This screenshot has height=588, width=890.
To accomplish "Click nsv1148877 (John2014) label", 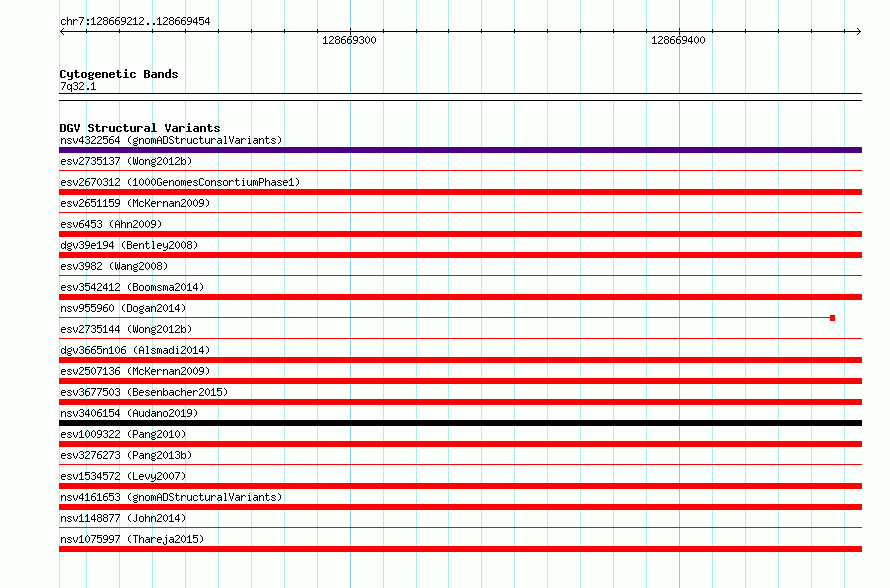I will 123,518.
